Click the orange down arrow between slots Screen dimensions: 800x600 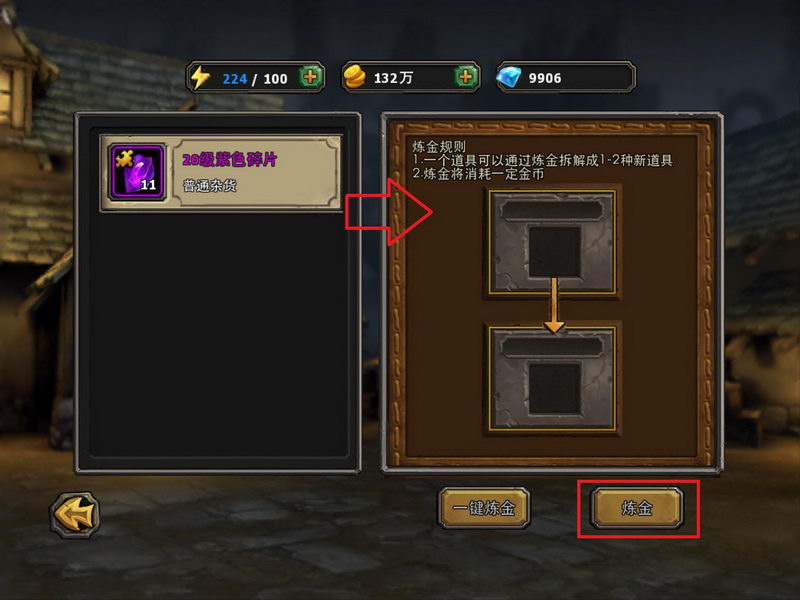pyautogui.click(x=554, y=305)
